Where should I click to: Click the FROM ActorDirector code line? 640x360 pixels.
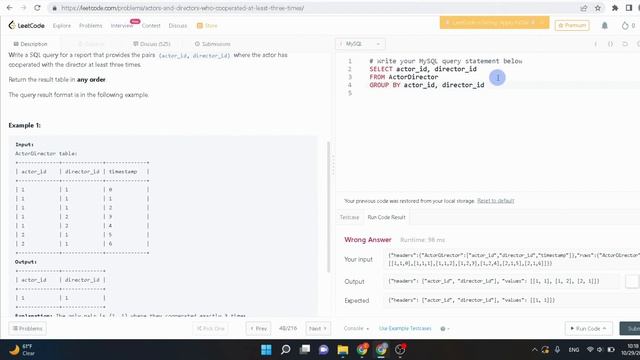point(404,77)
